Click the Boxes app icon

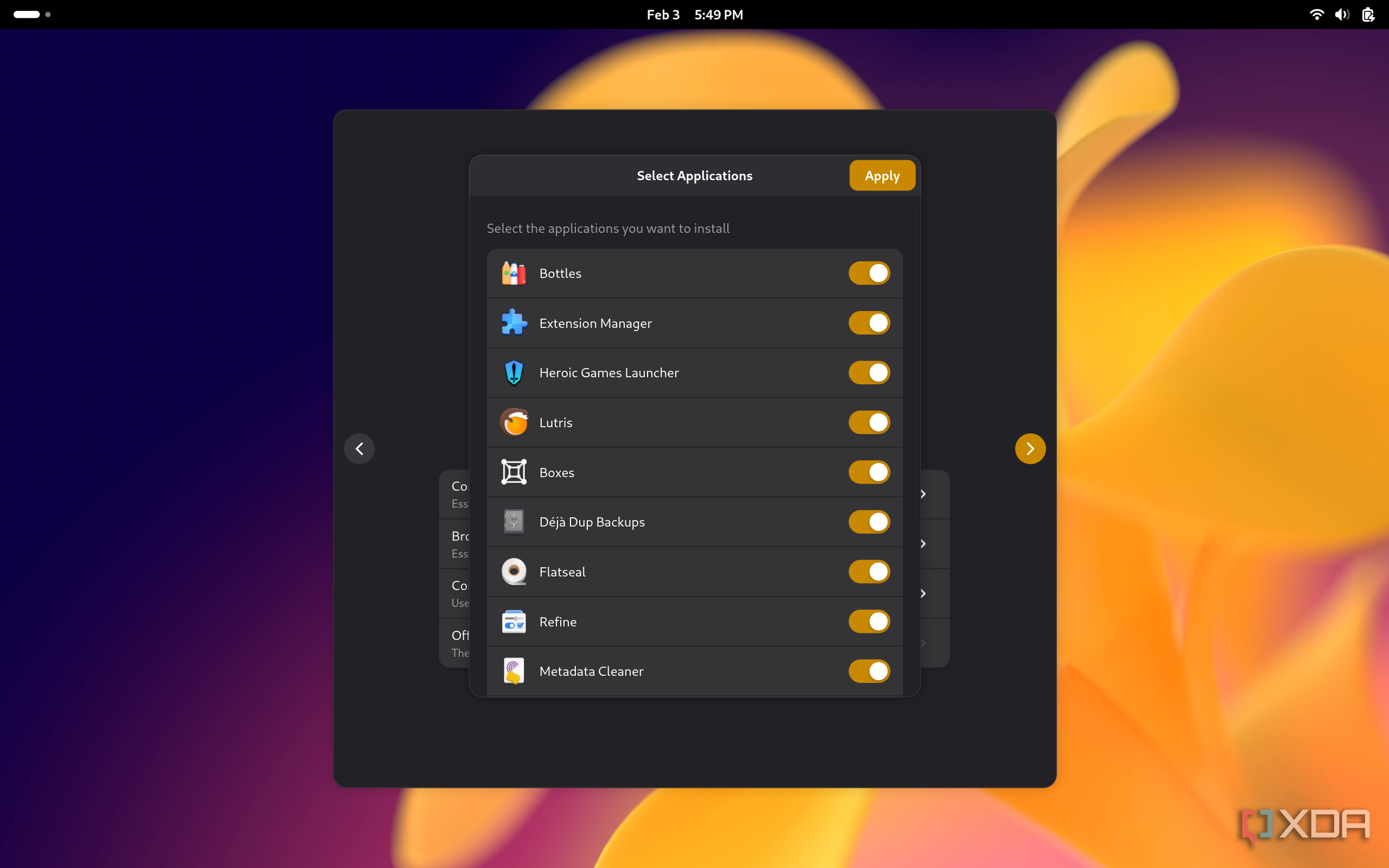513,472
